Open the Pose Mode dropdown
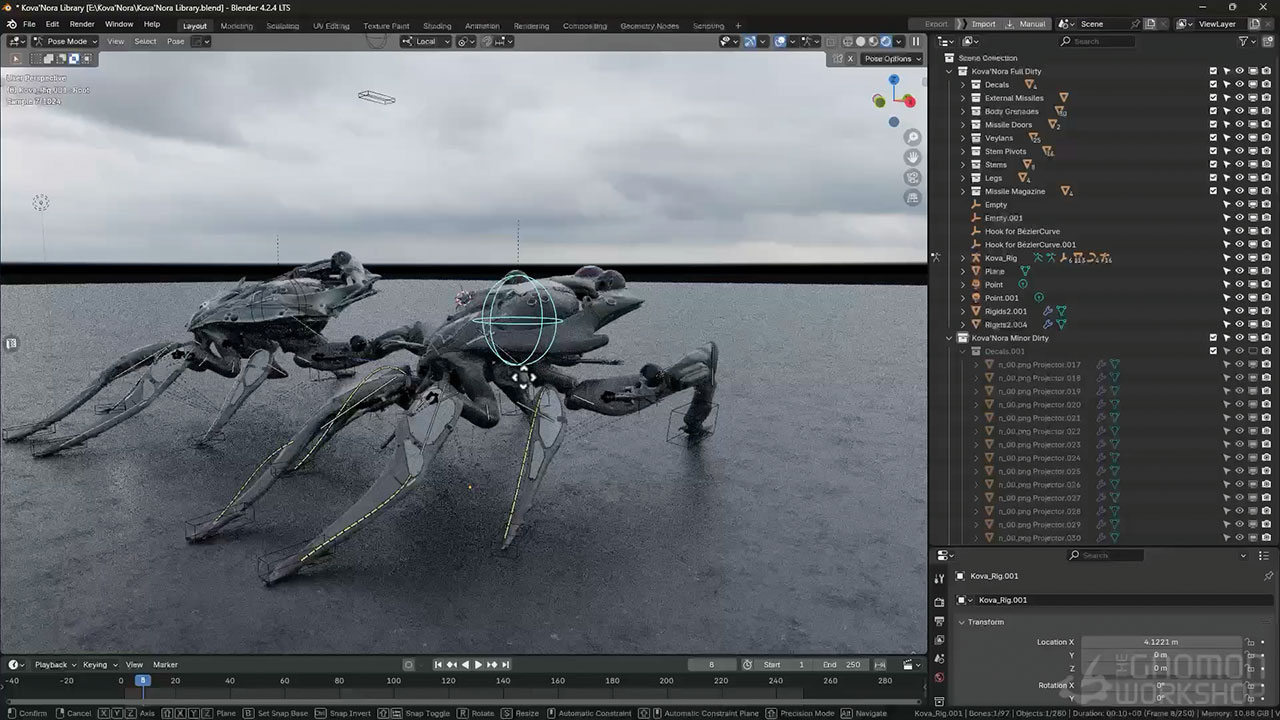 pos(65,41)
